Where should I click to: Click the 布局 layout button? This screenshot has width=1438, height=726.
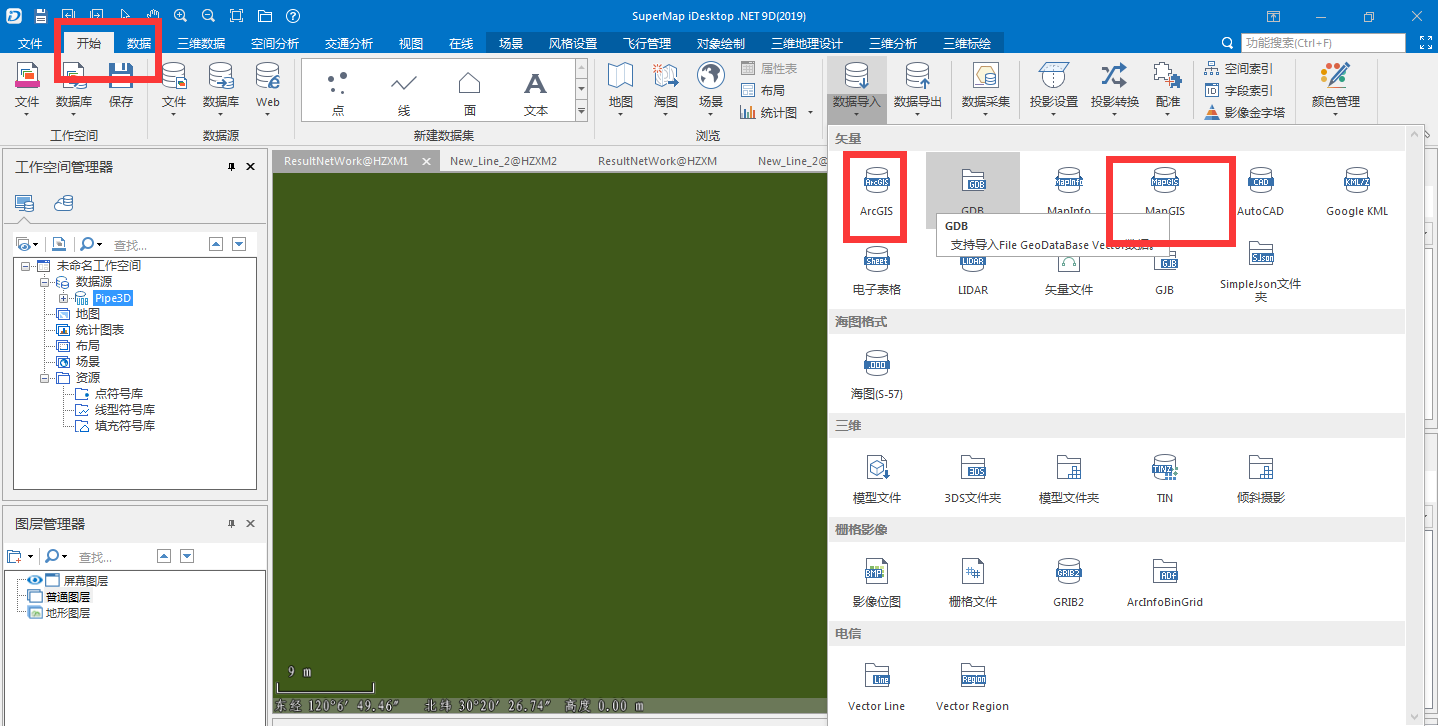tap(763, 90)
